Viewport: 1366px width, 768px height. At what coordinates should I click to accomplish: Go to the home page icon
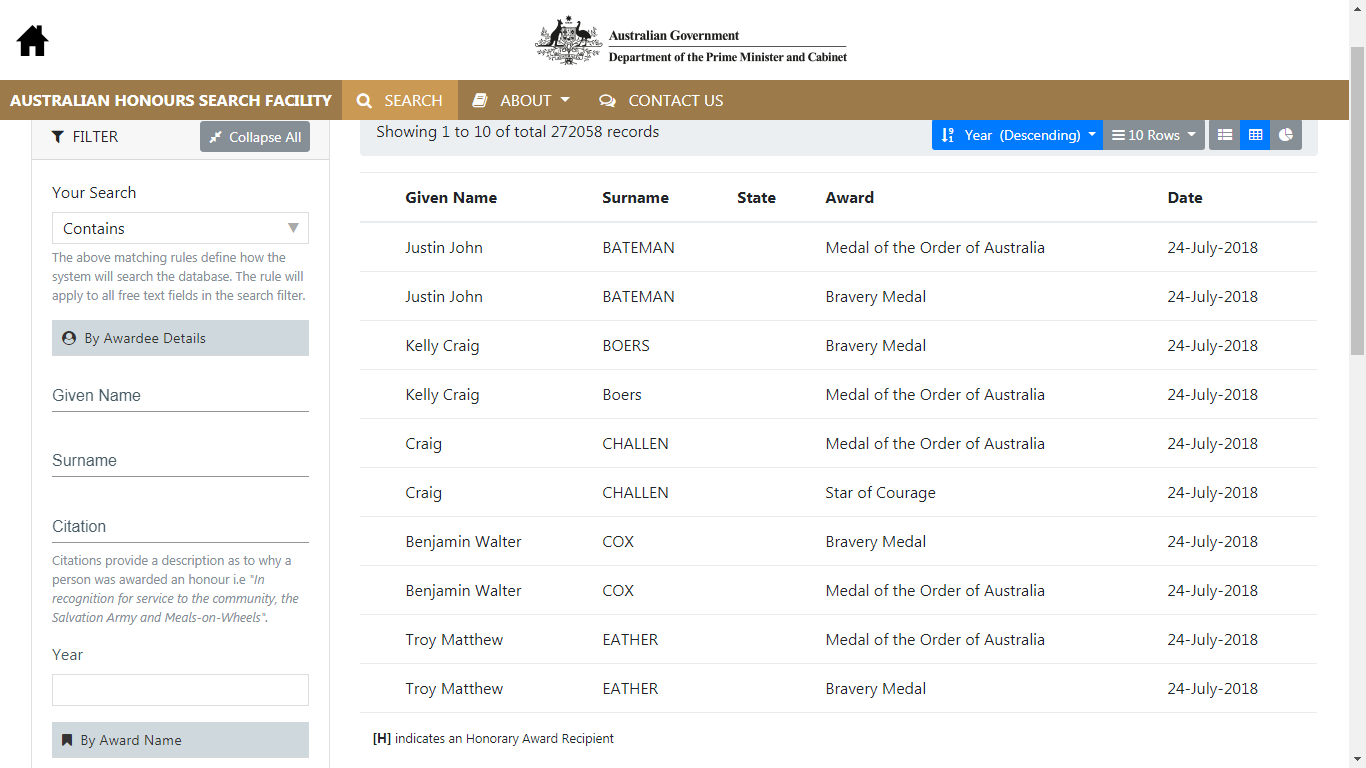coord(32,40)
